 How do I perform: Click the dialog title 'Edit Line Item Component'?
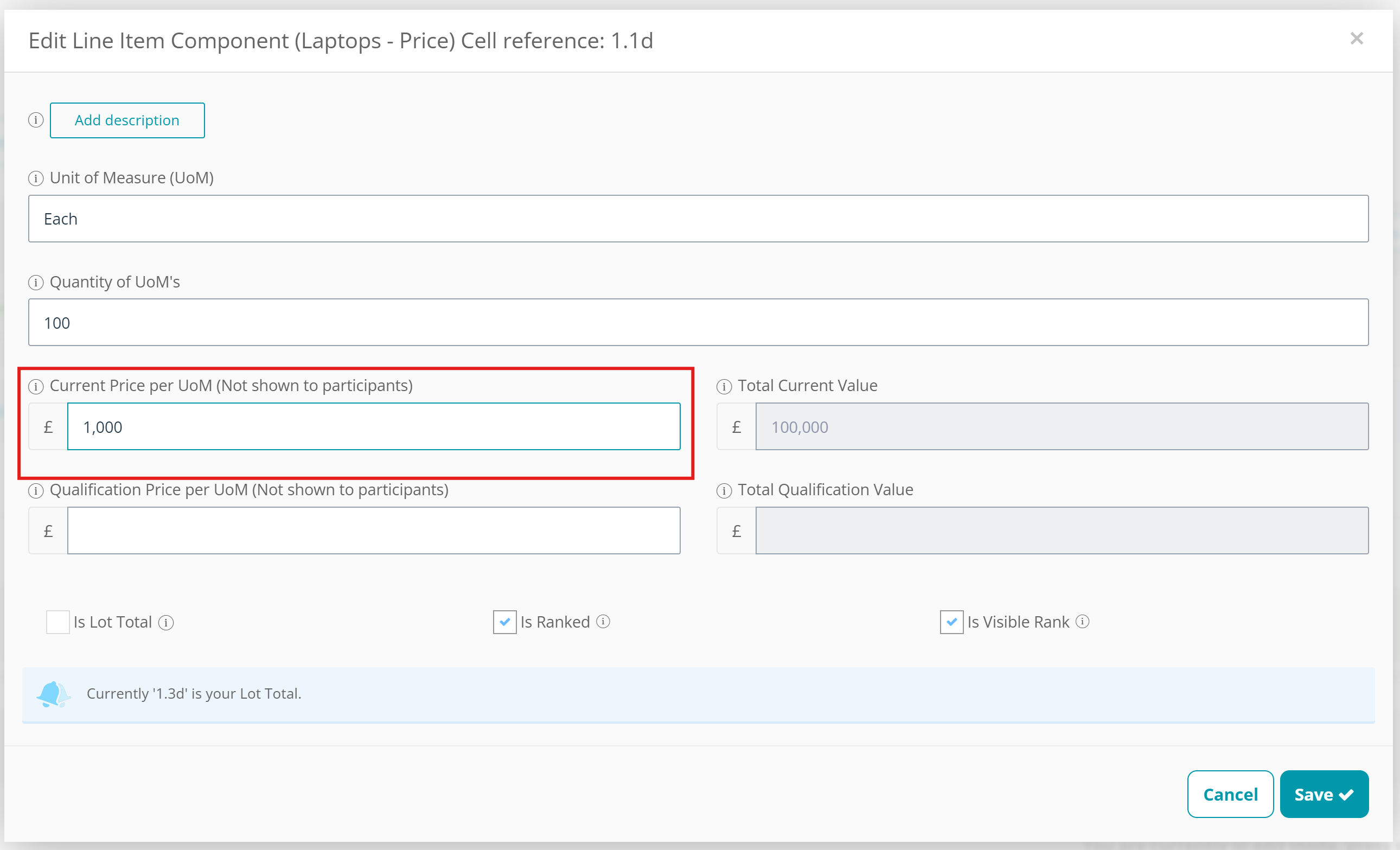tap(158, 41)
